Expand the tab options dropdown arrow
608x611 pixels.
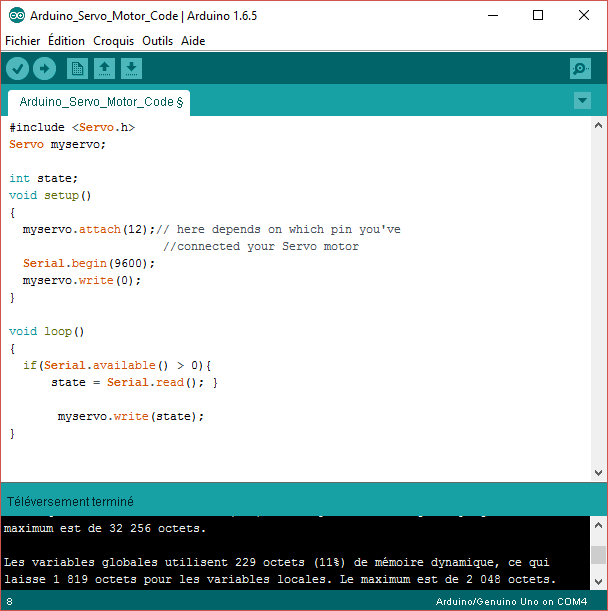(x=582, y=101)
